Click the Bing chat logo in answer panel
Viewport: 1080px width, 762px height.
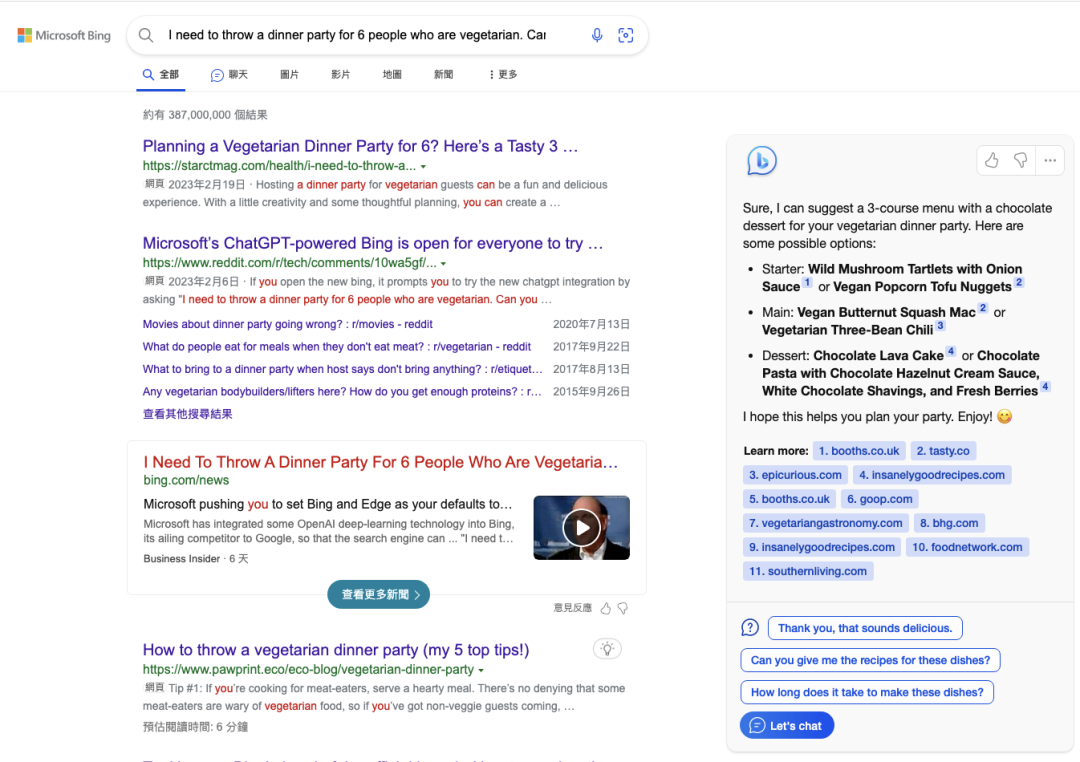click(762, 161)
